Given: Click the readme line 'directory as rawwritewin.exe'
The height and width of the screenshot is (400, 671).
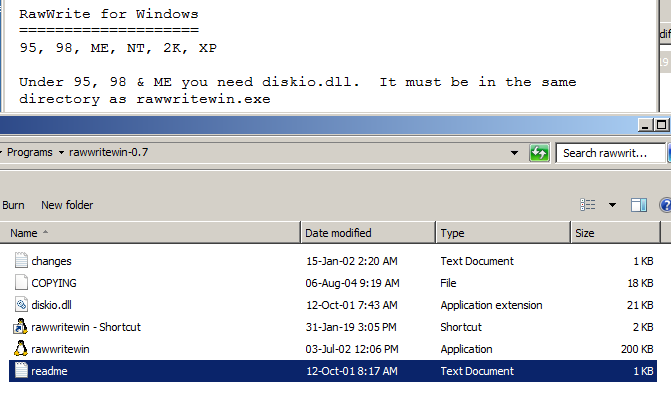Looking at the screenshot, I should tap(145, 99).
